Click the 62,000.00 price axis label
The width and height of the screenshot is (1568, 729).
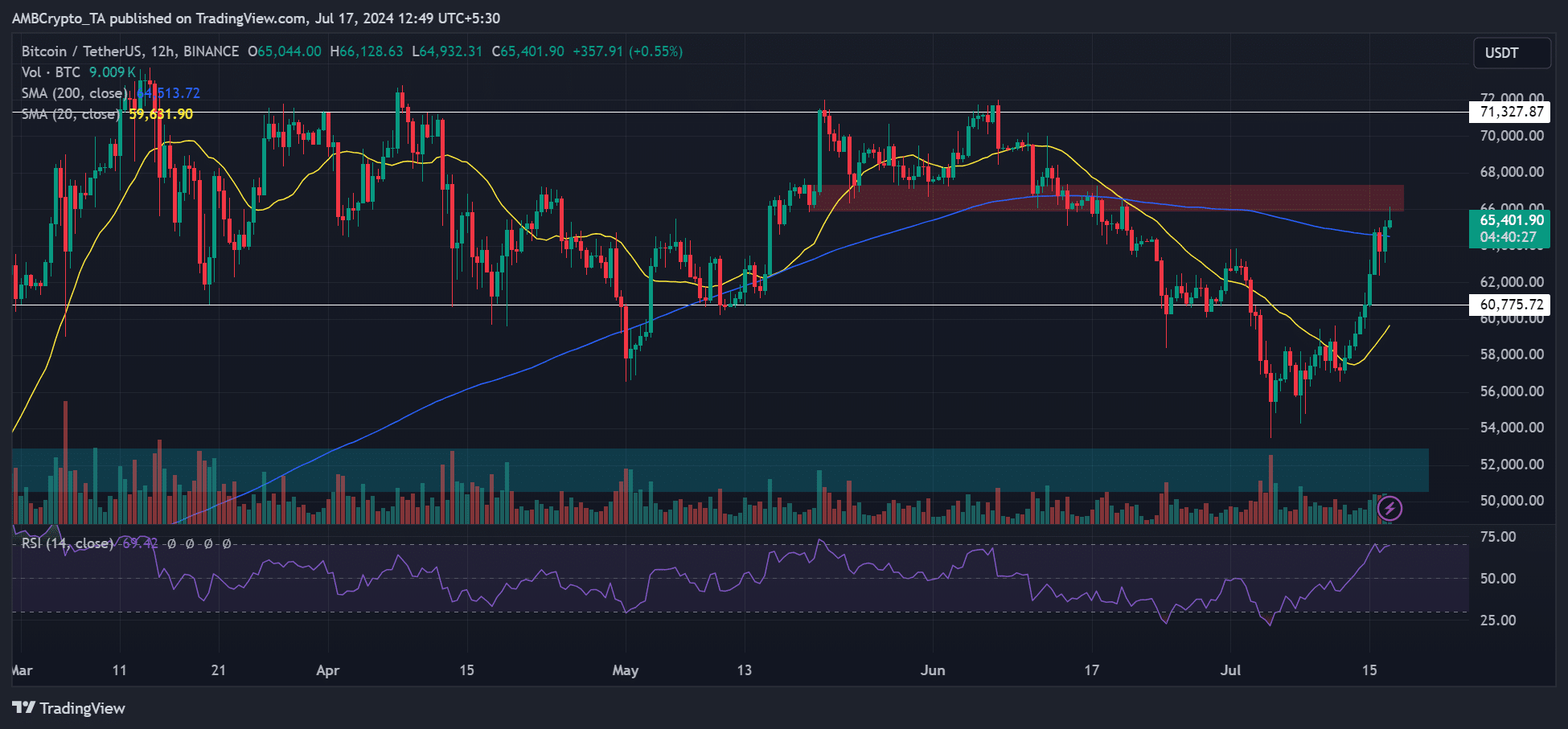(1512, 282)
